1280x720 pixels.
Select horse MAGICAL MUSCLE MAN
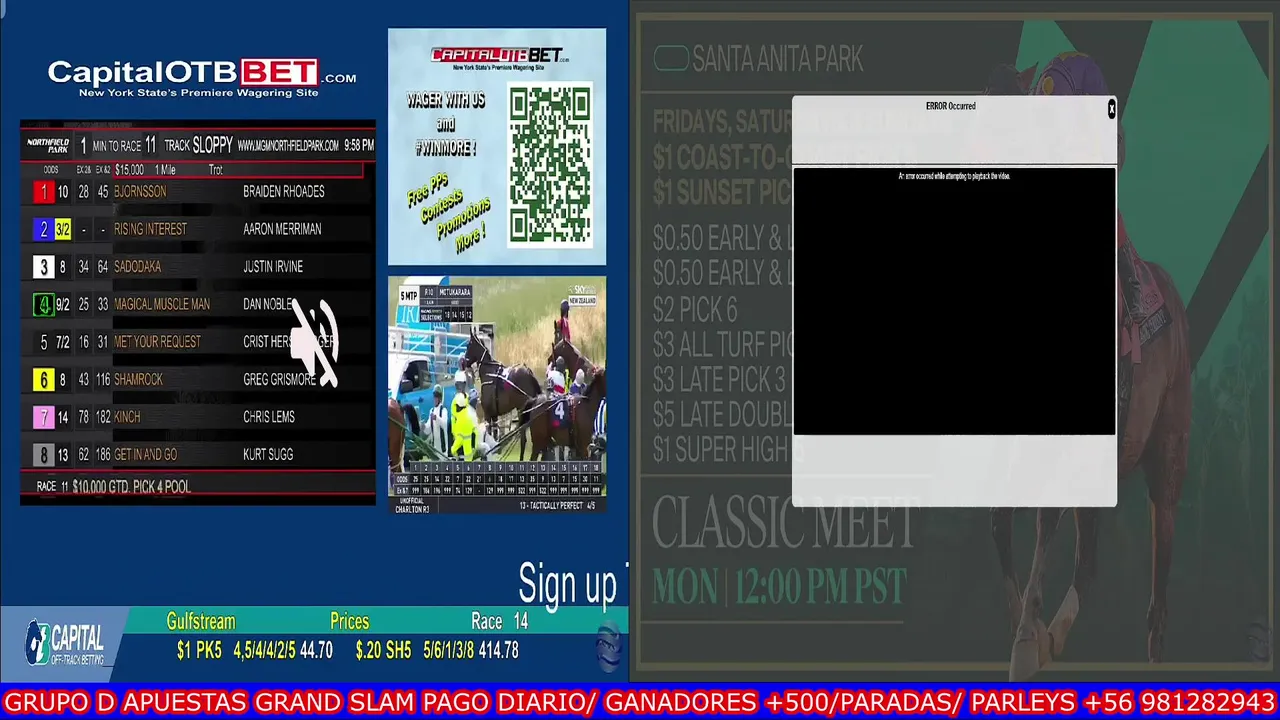point(162,304)
